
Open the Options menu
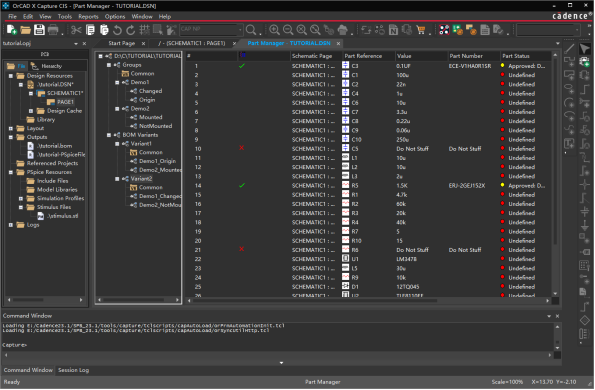point(115,16)
